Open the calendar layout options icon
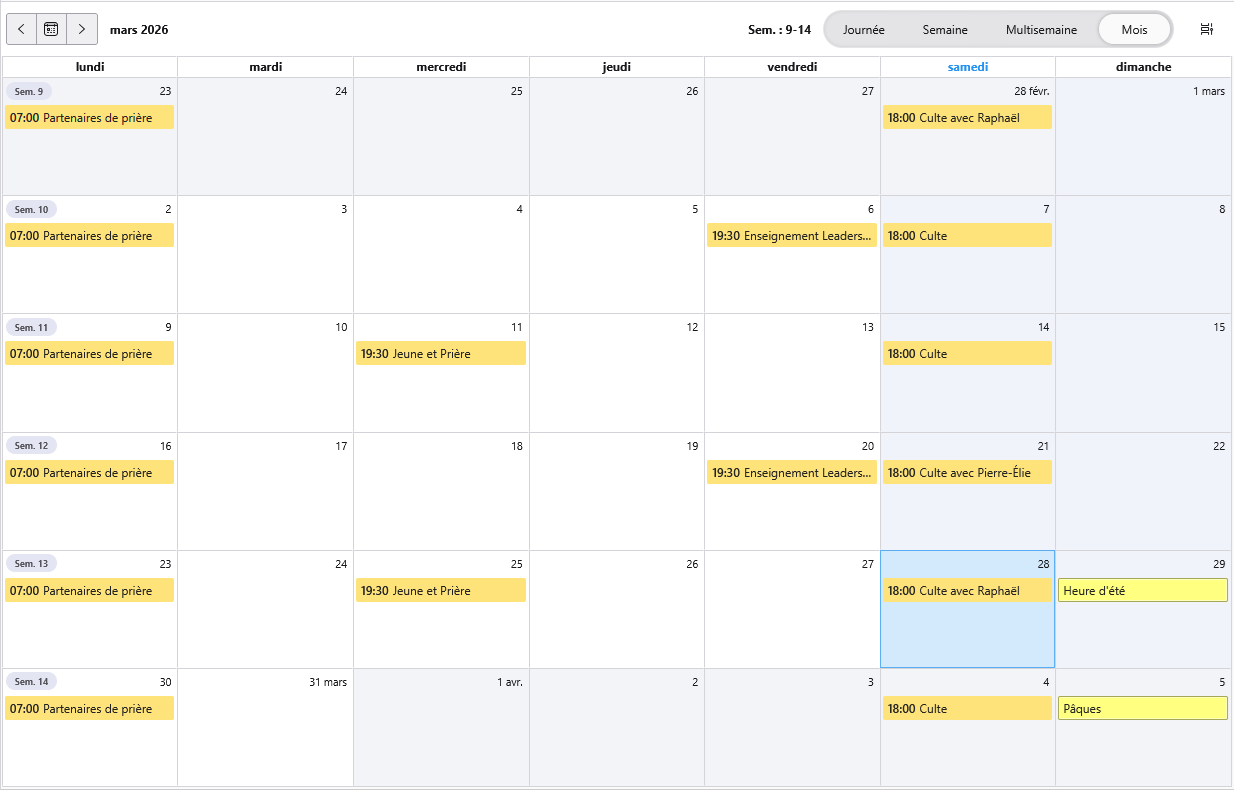This screenshot has height=790, width=1234. coord(1206,29)
